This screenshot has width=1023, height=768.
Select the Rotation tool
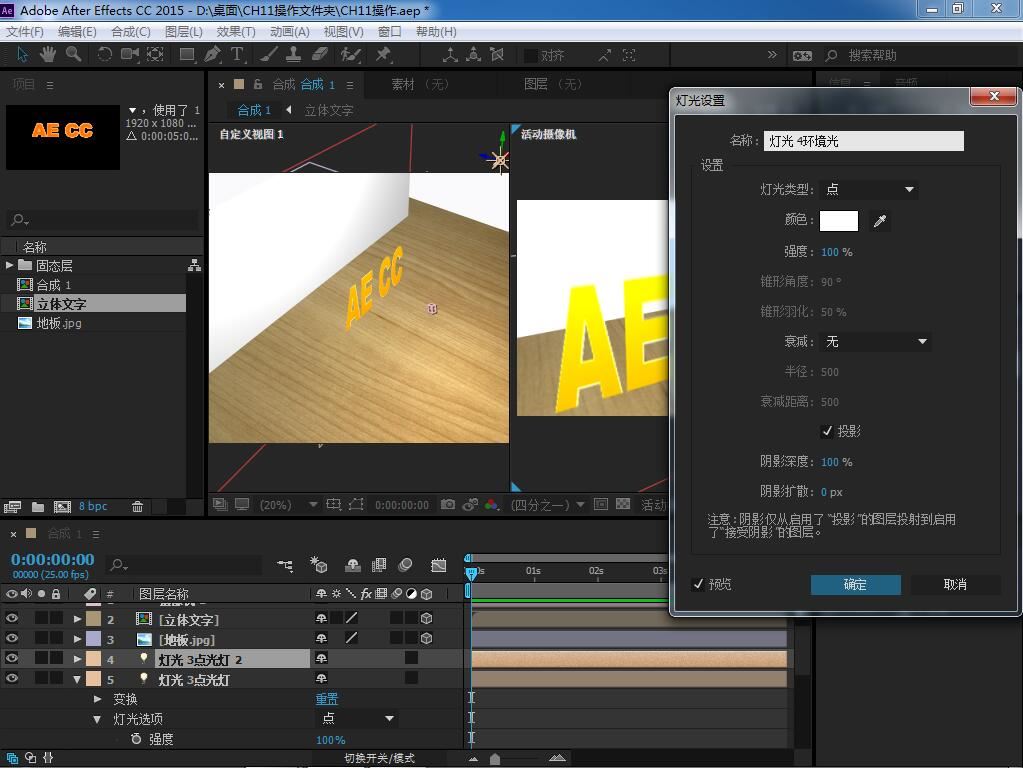[104, 55]
